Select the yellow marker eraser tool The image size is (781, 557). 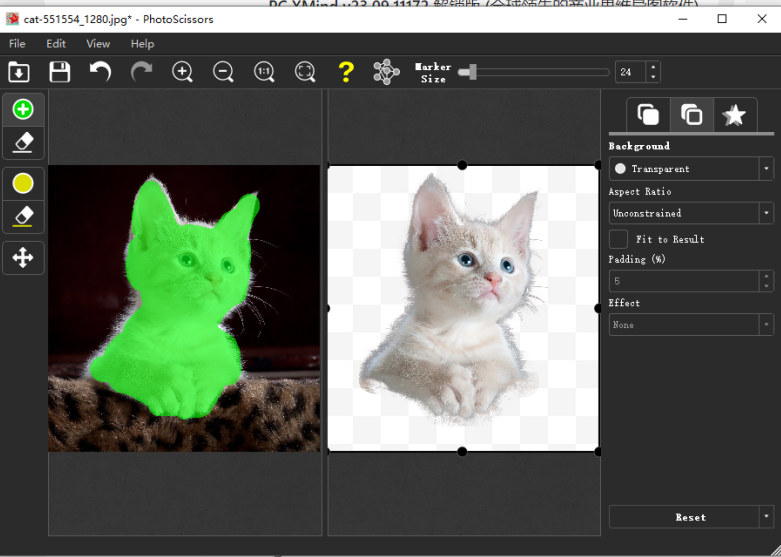coord(23,217)
